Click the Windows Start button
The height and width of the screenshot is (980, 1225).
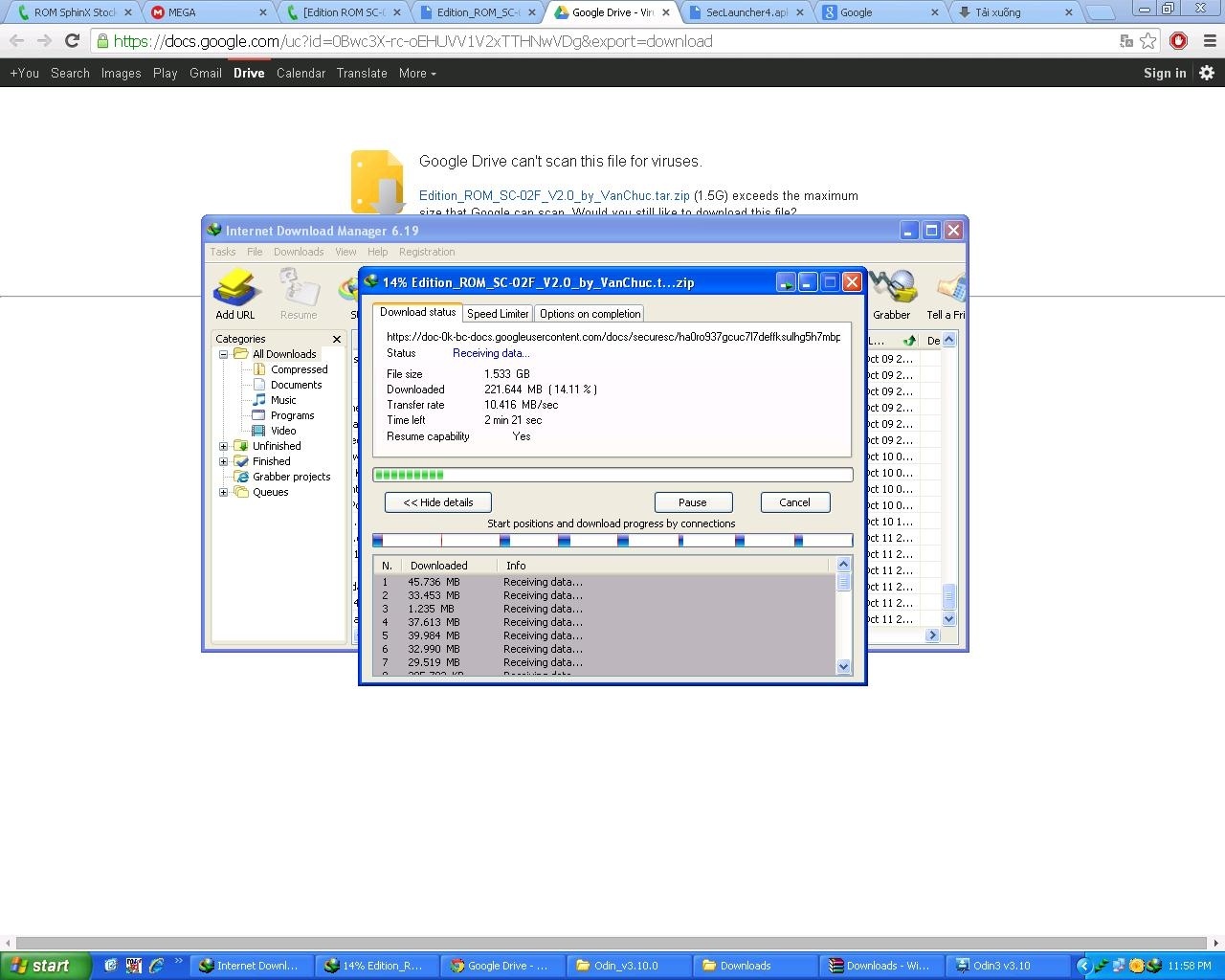45,966
